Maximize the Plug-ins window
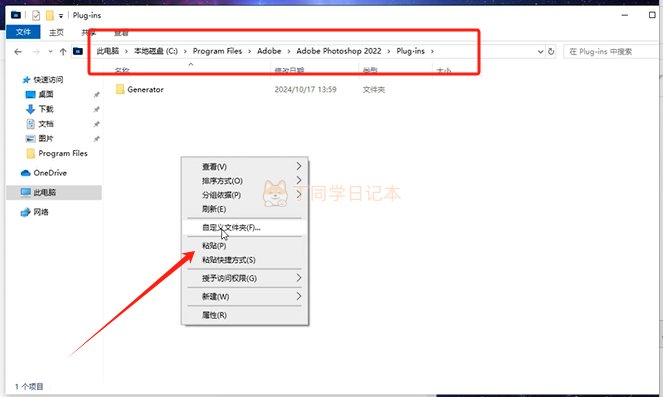This screenshot has height=397, width=663. click(652, 15)
